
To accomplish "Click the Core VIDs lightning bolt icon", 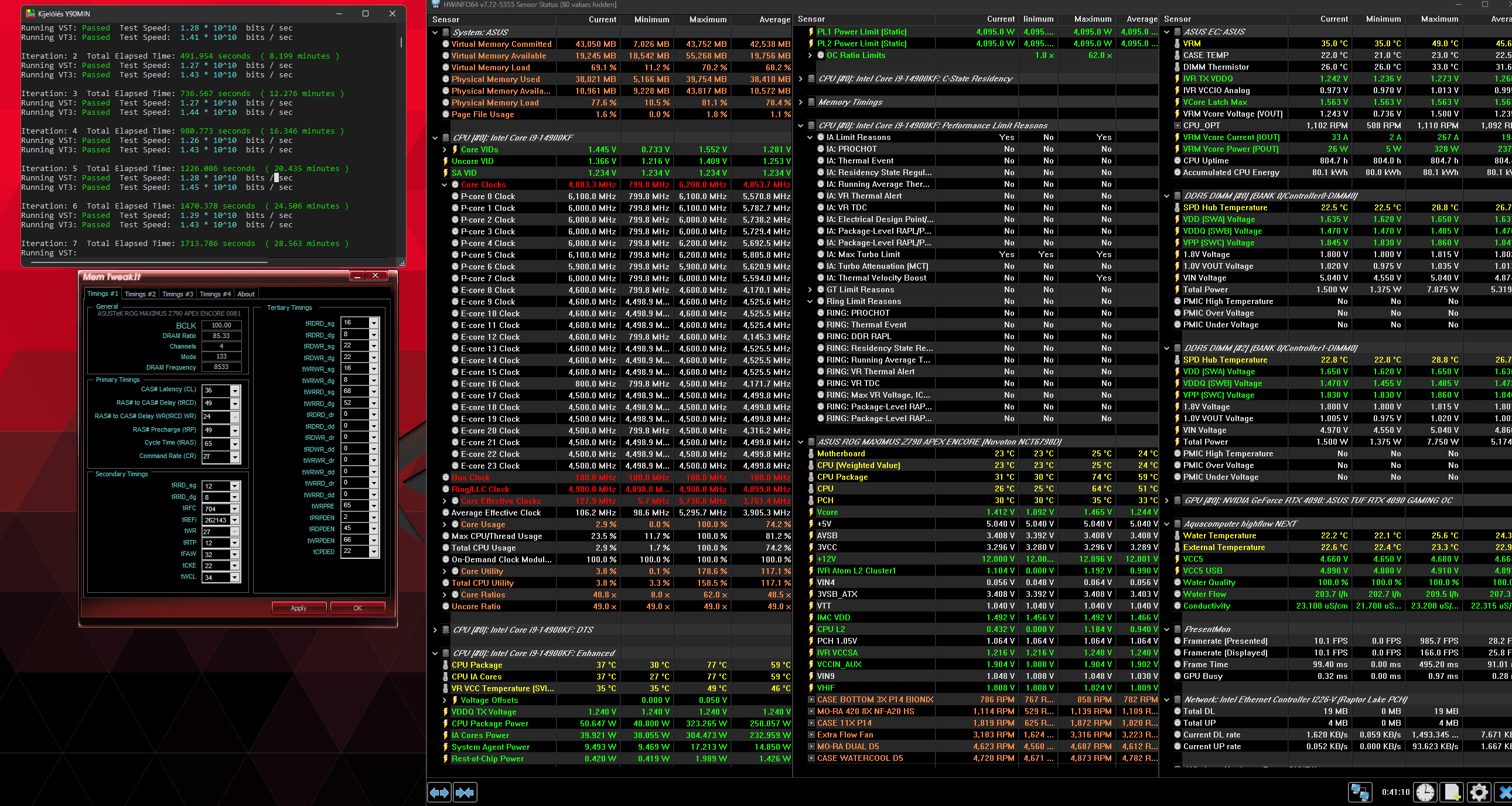I will (455, 150).
